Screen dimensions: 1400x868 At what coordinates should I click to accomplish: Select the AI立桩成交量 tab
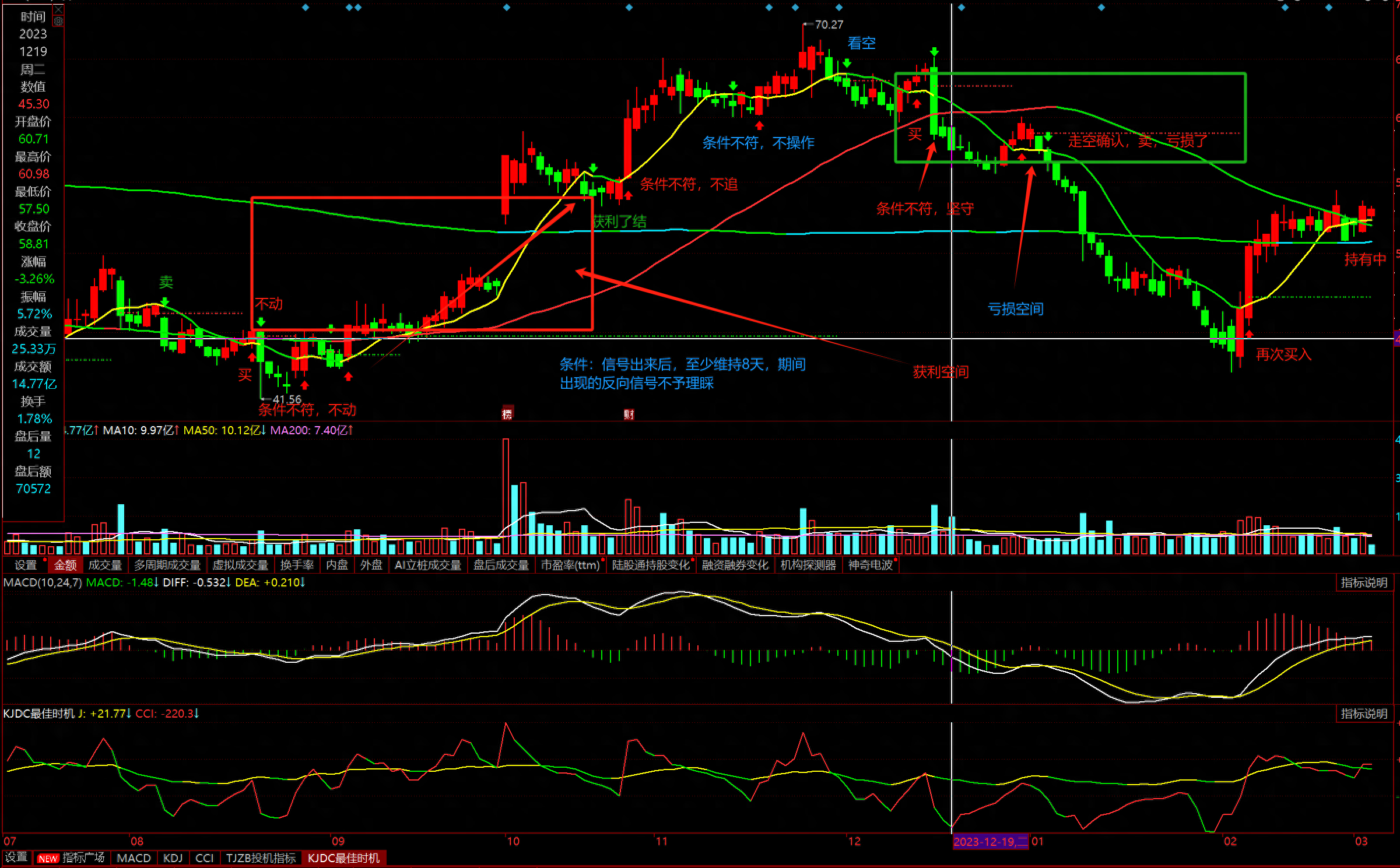pos(427,565)
